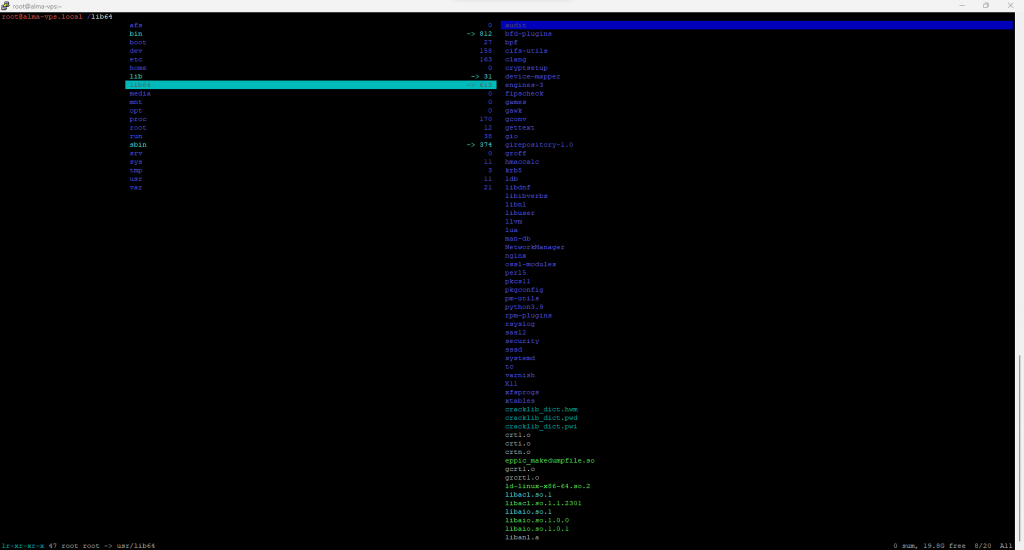1024x550 pixels.
Task: Select the cracklib_dict.pwd file
Action: click(541, 417)
